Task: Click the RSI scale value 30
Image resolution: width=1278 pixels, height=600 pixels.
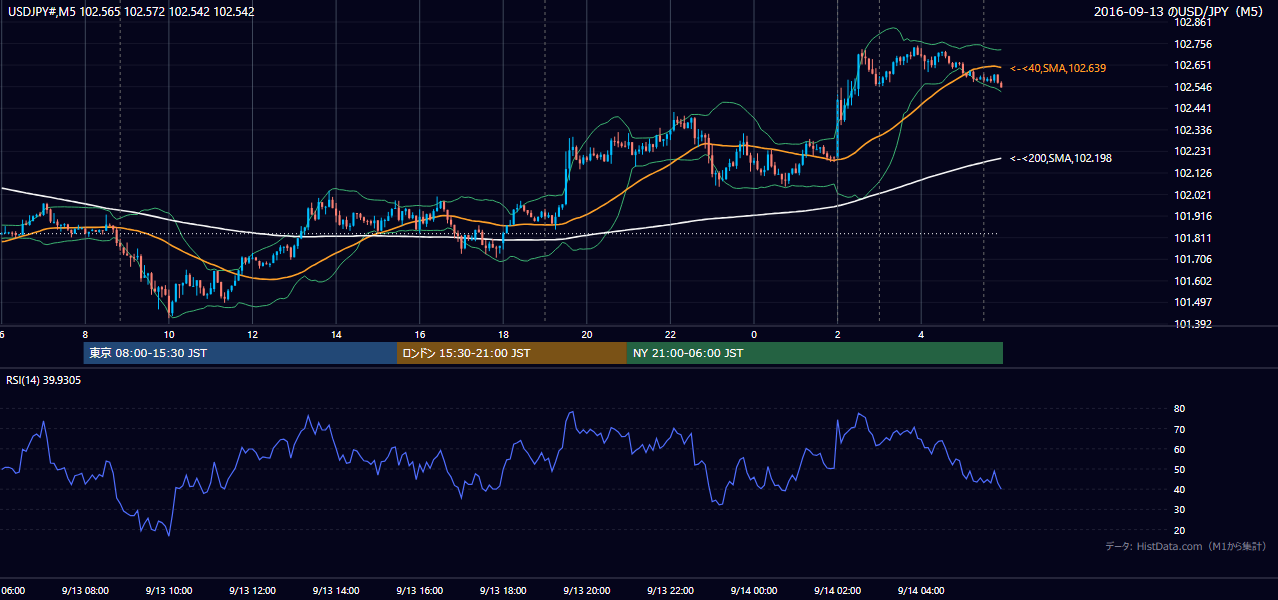Action: coord(1179,510)
